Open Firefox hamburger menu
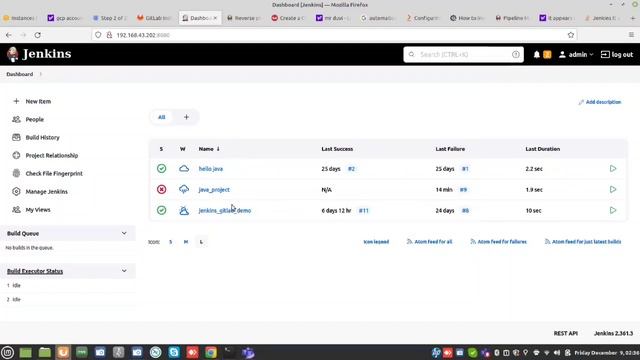This screenshot has height=360, width=640. 631,35
